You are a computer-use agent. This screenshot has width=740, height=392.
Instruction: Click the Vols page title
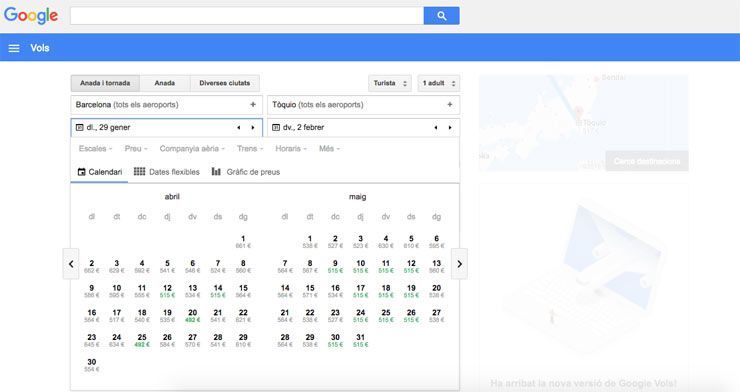pyautogui.click(x=40, y=48)
